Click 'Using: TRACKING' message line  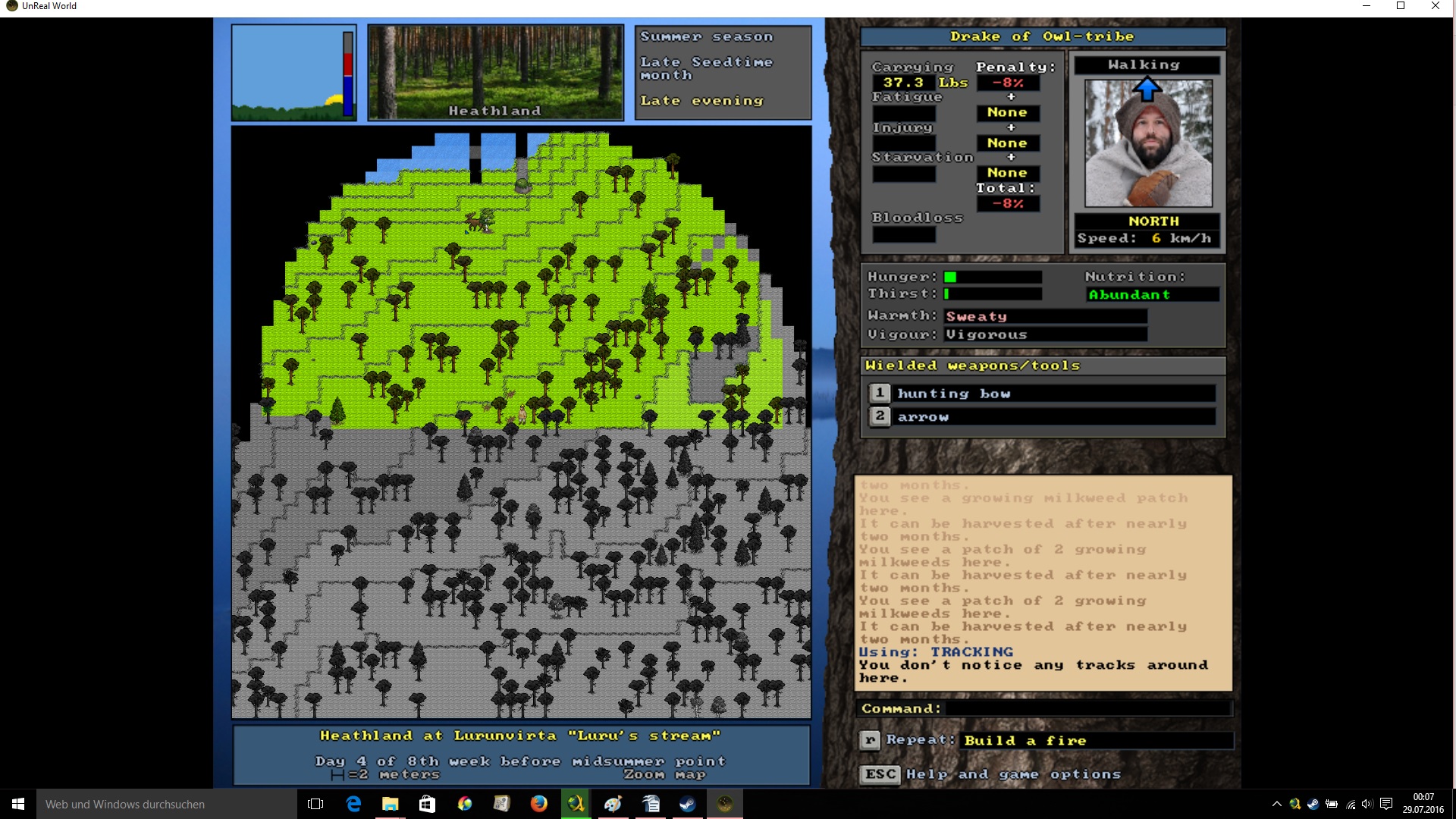(x=936, y=651)
